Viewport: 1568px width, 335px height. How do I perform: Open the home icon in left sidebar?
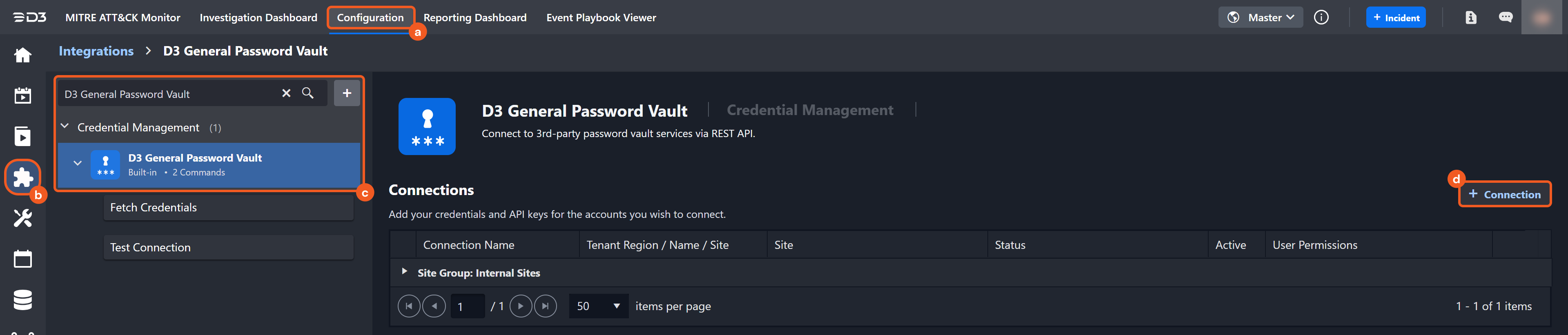[x=22, y=55]
